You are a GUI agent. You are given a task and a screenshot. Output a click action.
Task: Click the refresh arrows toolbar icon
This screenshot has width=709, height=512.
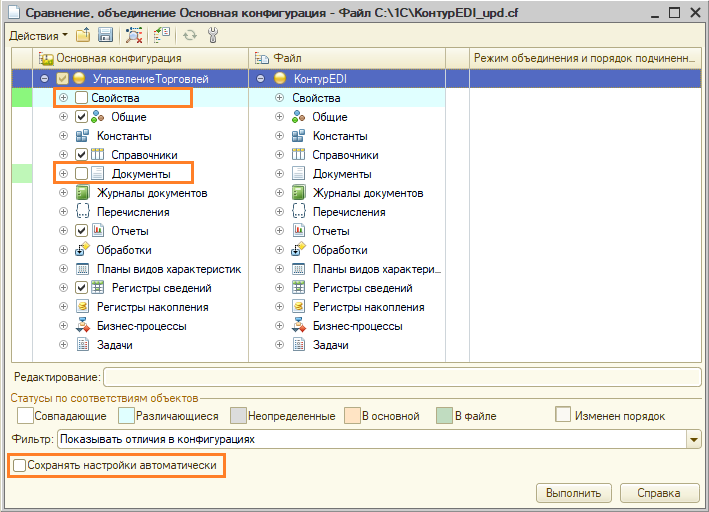tap(190, 35)
